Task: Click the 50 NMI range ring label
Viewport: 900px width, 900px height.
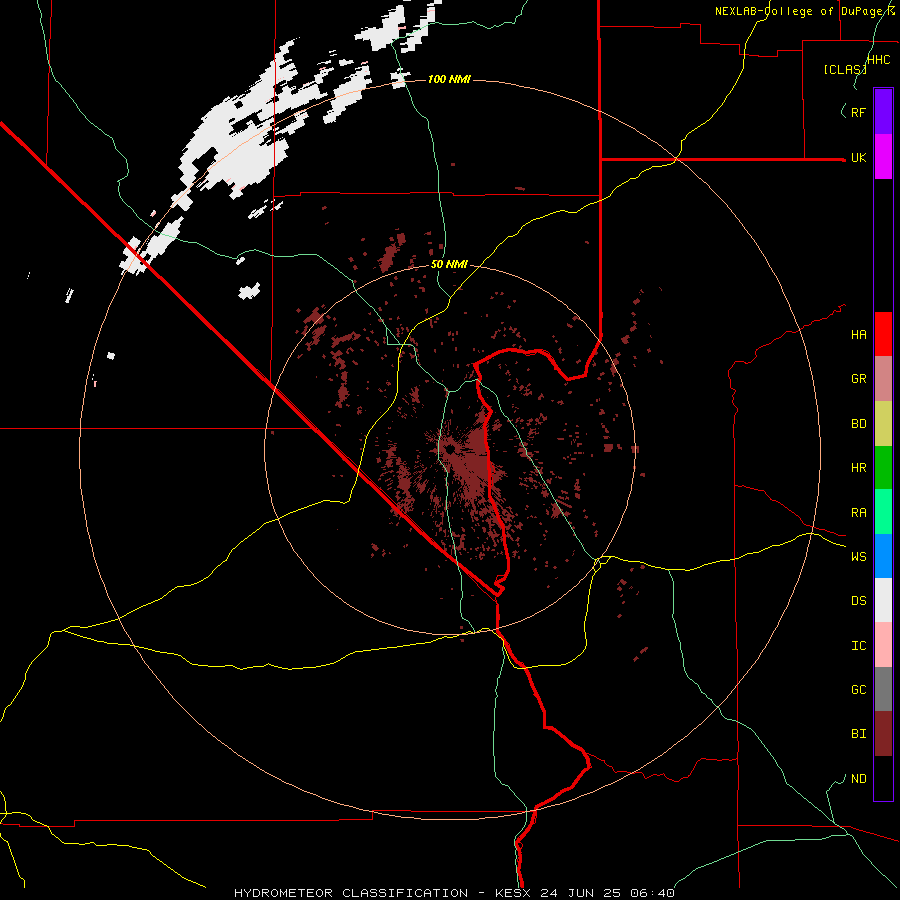Action: pyautogui.click(x=449, y=264)
